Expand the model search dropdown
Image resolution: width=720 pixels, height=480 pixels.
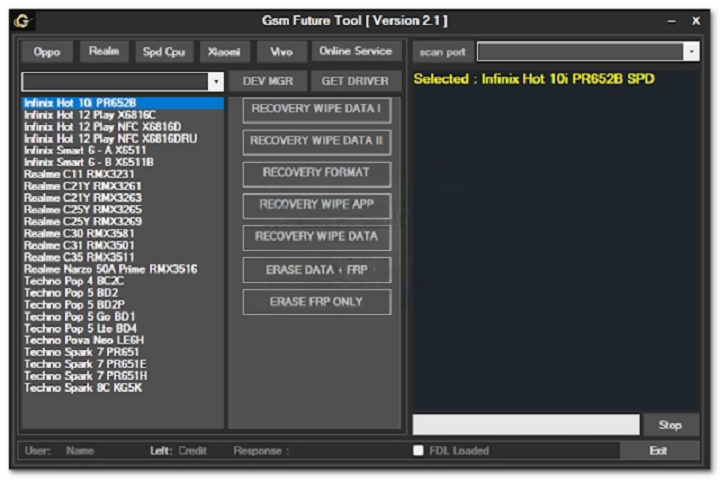point(216,81)
